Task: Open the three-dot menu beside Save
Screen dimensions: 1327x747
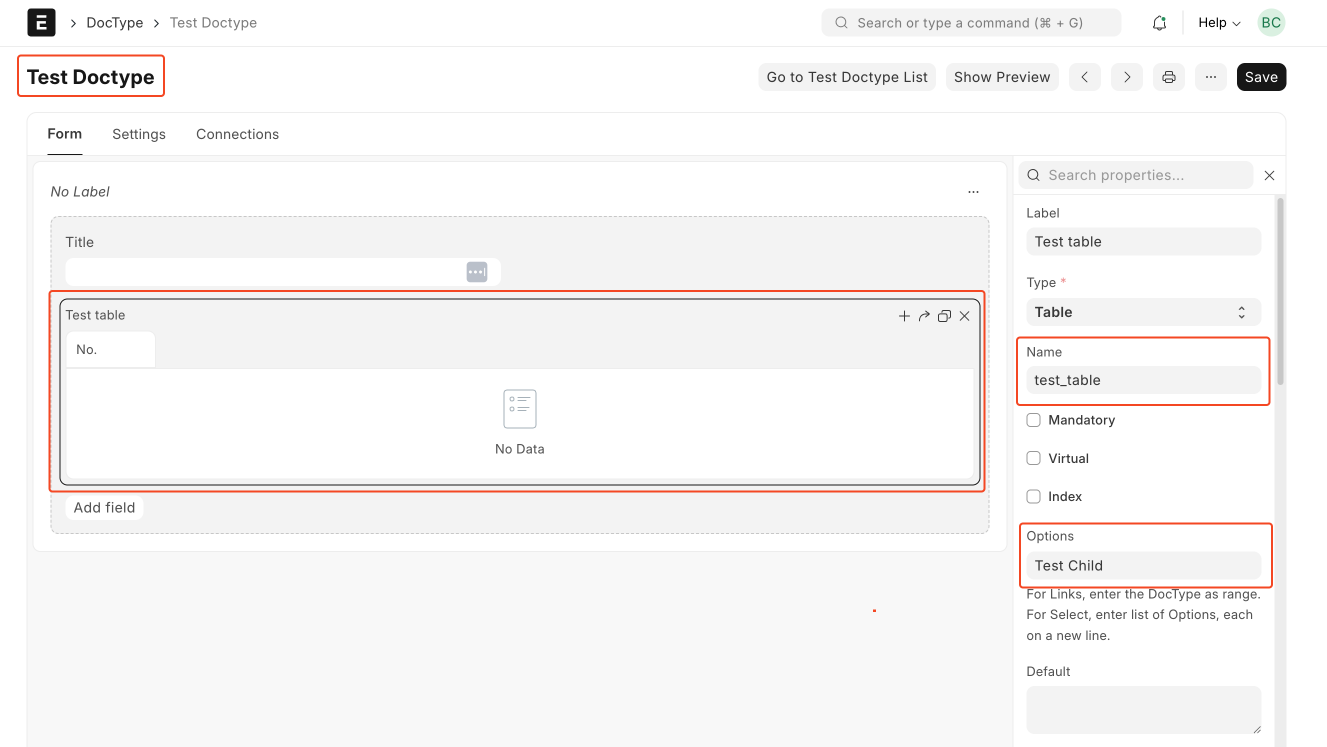Action: (x=1211, y=77)
